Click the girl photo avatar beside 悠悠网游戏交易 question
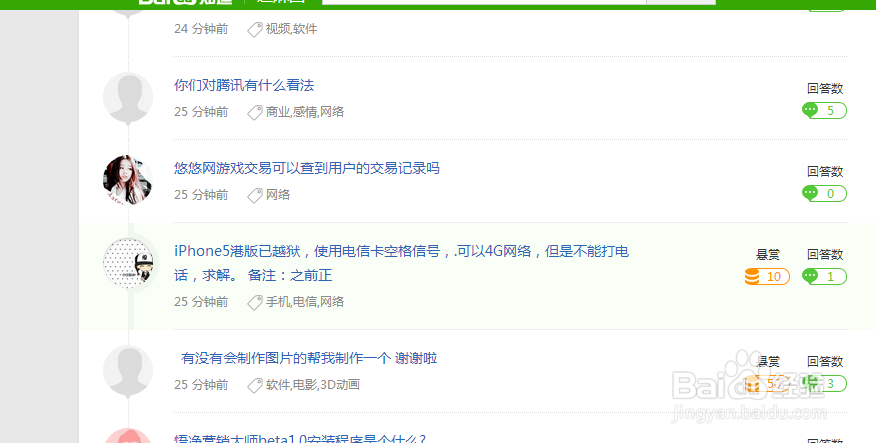 [128, 180]
